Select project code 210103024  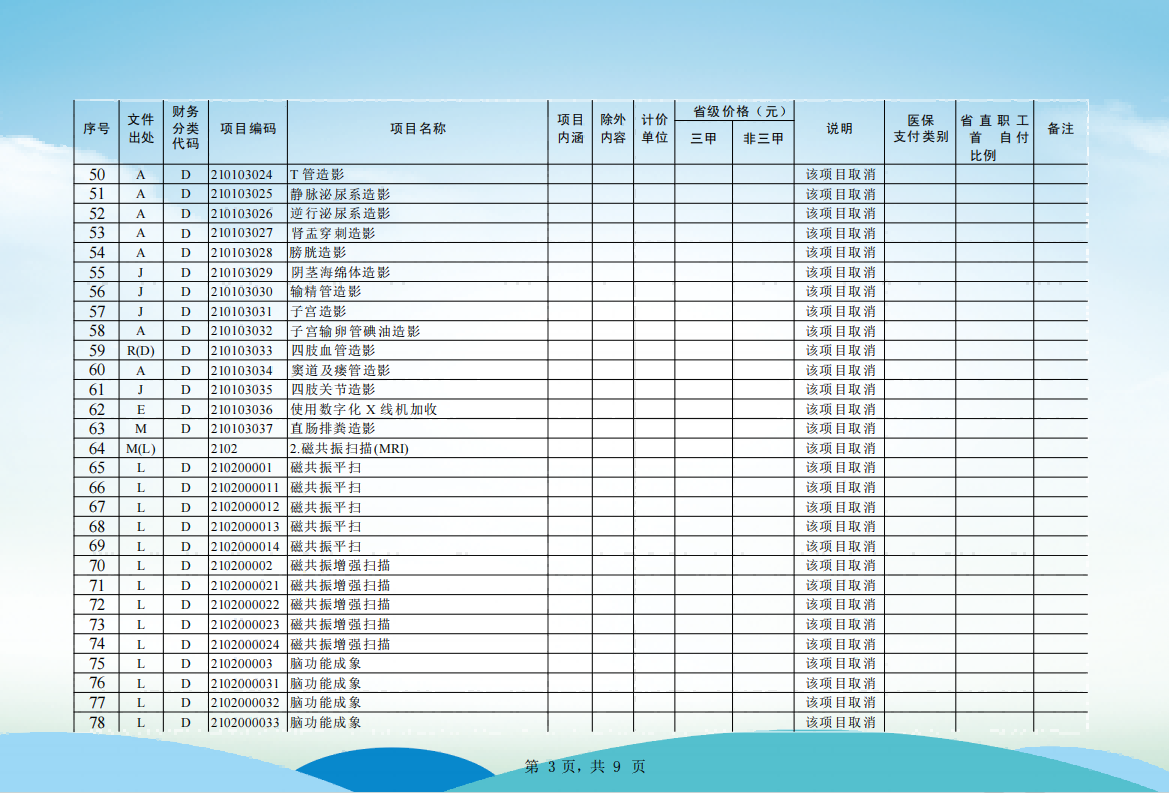[x=242, y=174]
